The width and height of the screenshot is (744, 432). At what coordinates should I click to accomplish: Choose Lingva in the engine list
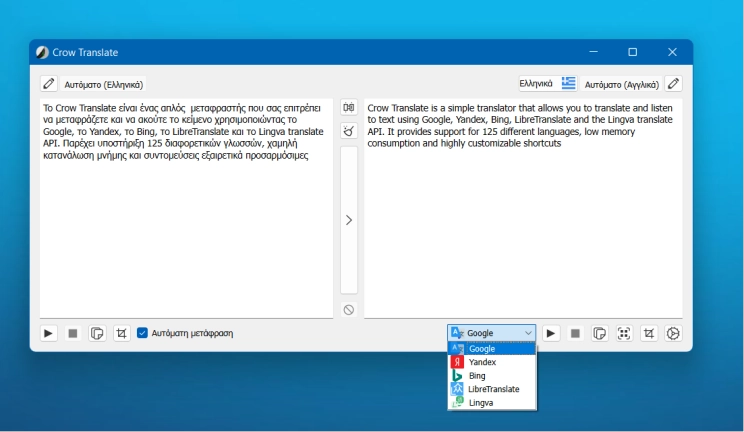[x=492, y=403]
